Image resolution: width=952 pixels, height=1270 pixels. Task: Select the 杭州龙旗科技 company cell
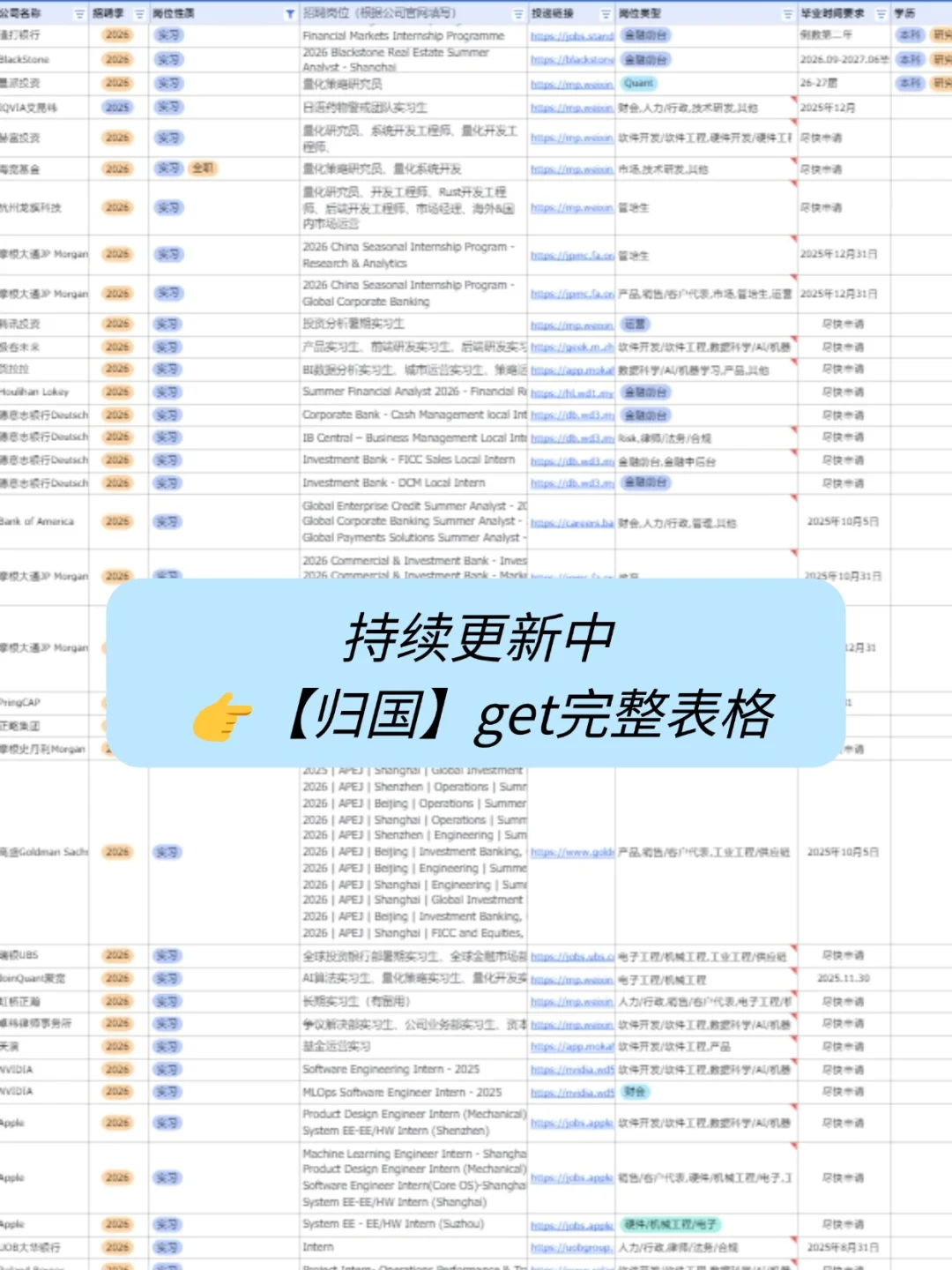(44, 208)
